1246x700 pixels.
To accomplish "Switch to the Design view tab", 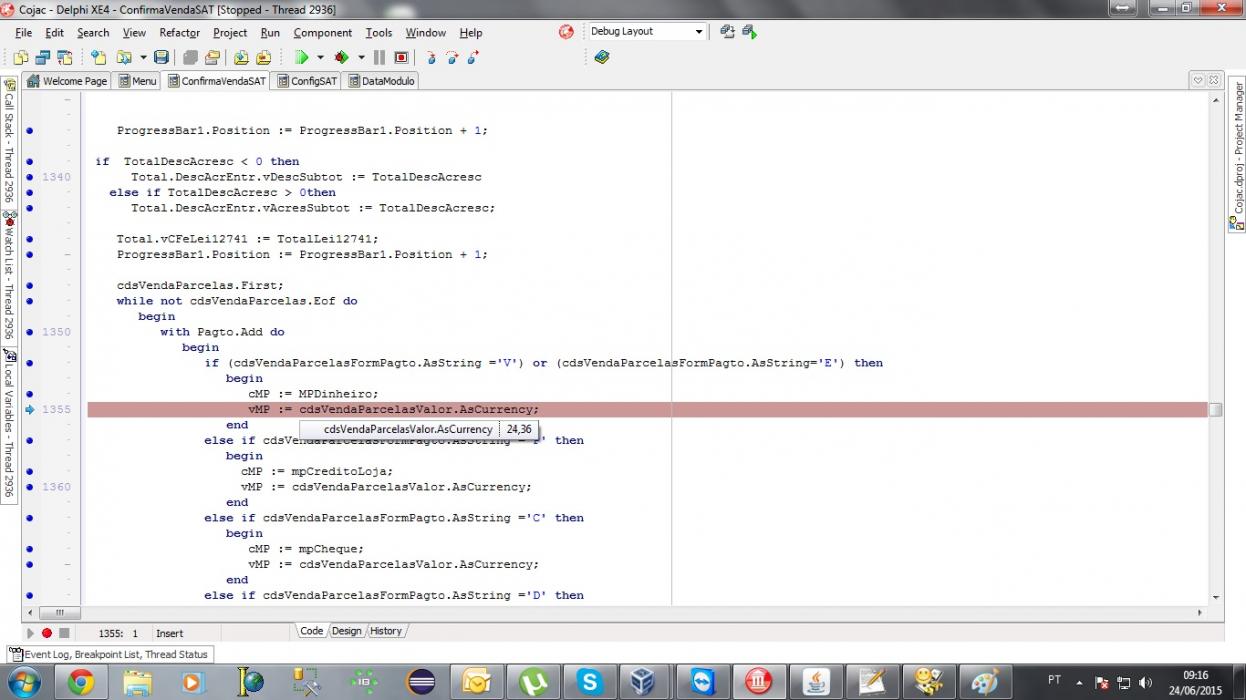I will 346,631.
